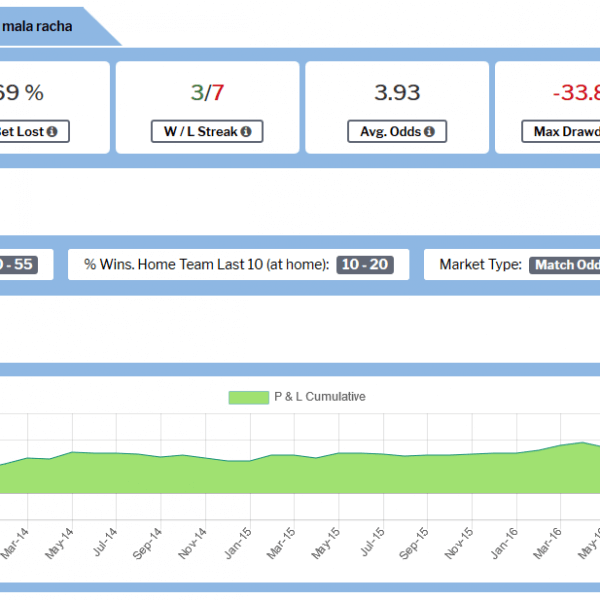Click the info icon beside Avg. Odds
Screen dimensions: 600x600
point(429,132)
